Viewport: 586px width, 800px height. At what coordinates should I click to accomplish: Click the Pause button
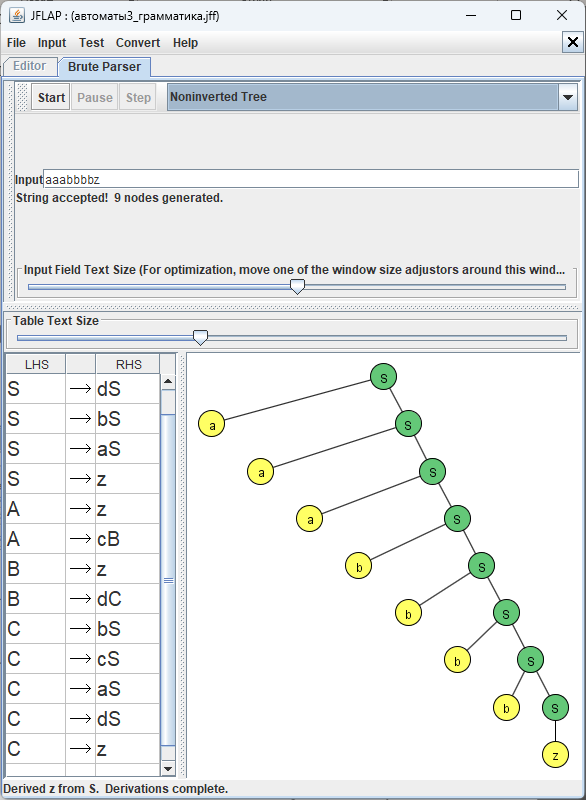pyautogui.click(x=95, y=97)
